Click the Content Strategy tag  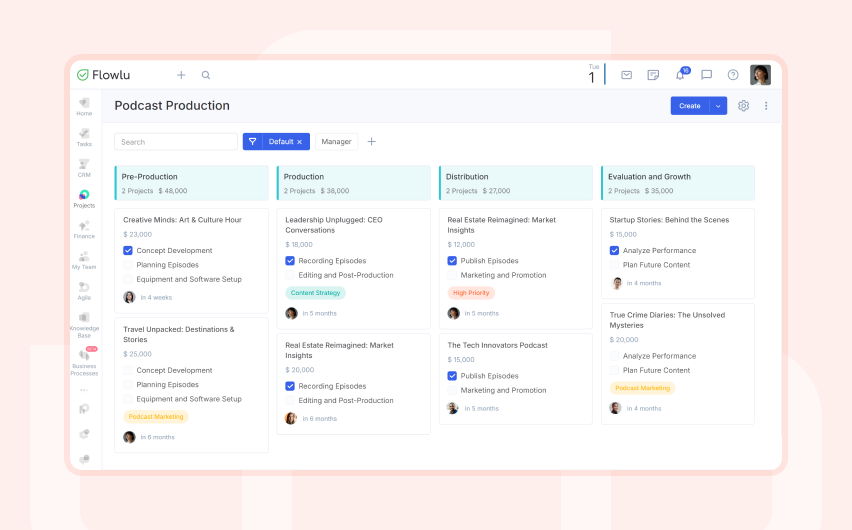[316, 293]
